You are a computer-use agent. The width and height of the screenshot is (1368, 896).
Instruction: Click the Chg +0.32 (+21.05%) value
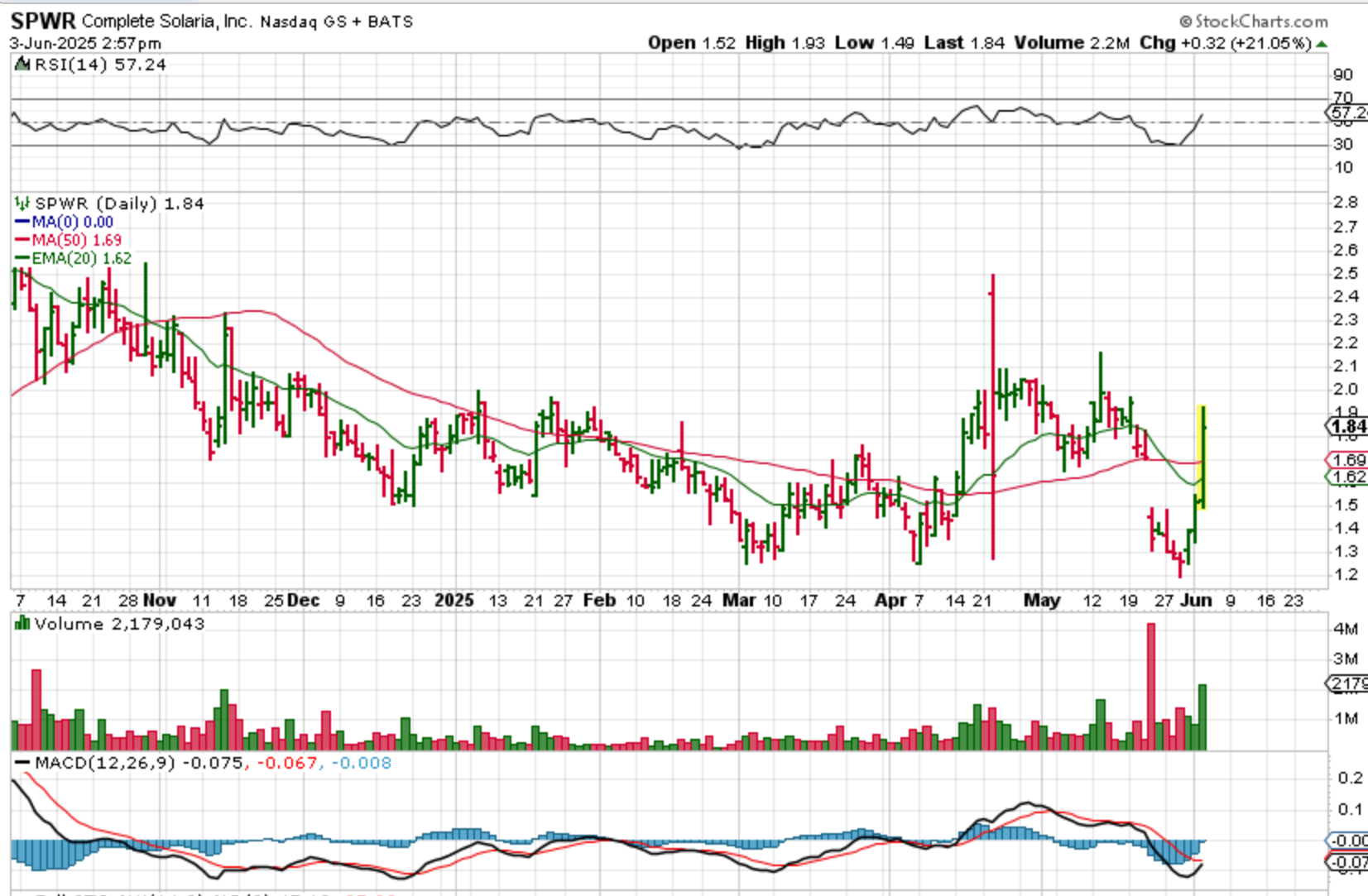pyautogui.click(x=1226, y=43)
